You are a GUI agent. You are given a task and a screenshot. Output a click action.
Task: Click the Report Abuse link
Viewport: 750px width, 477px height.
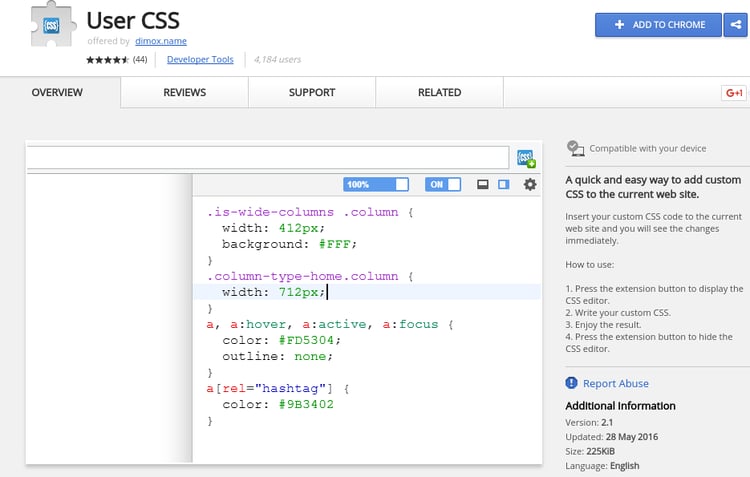pos(616,383)
